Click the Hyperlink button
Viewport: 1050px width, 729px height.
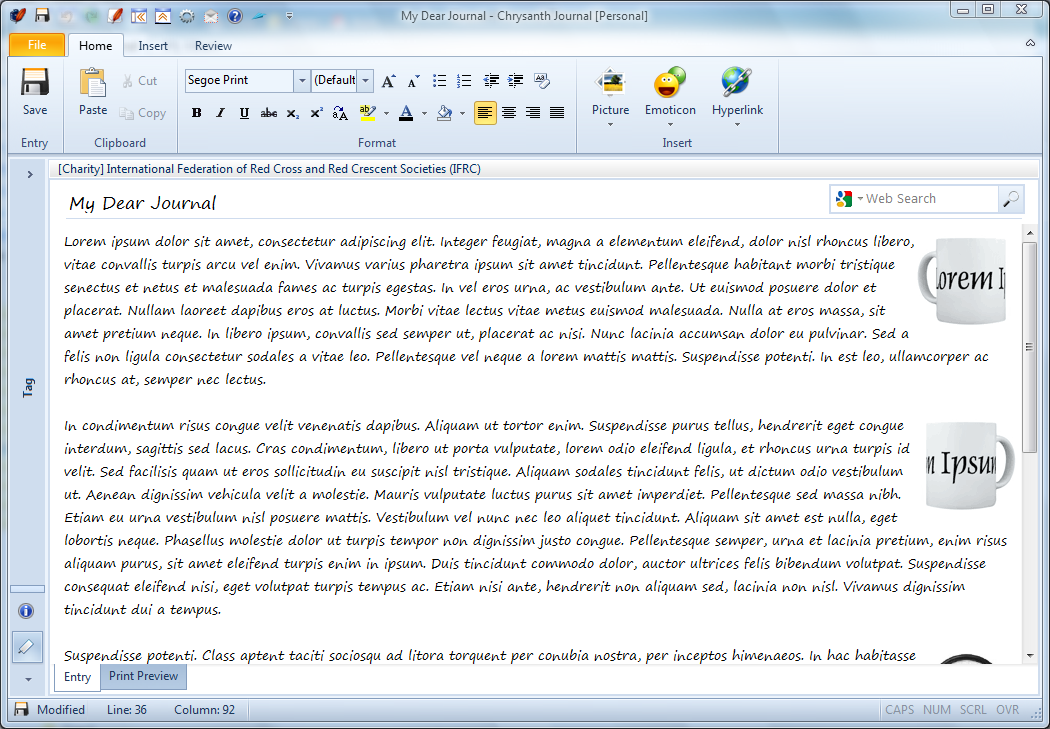point(737,97)
